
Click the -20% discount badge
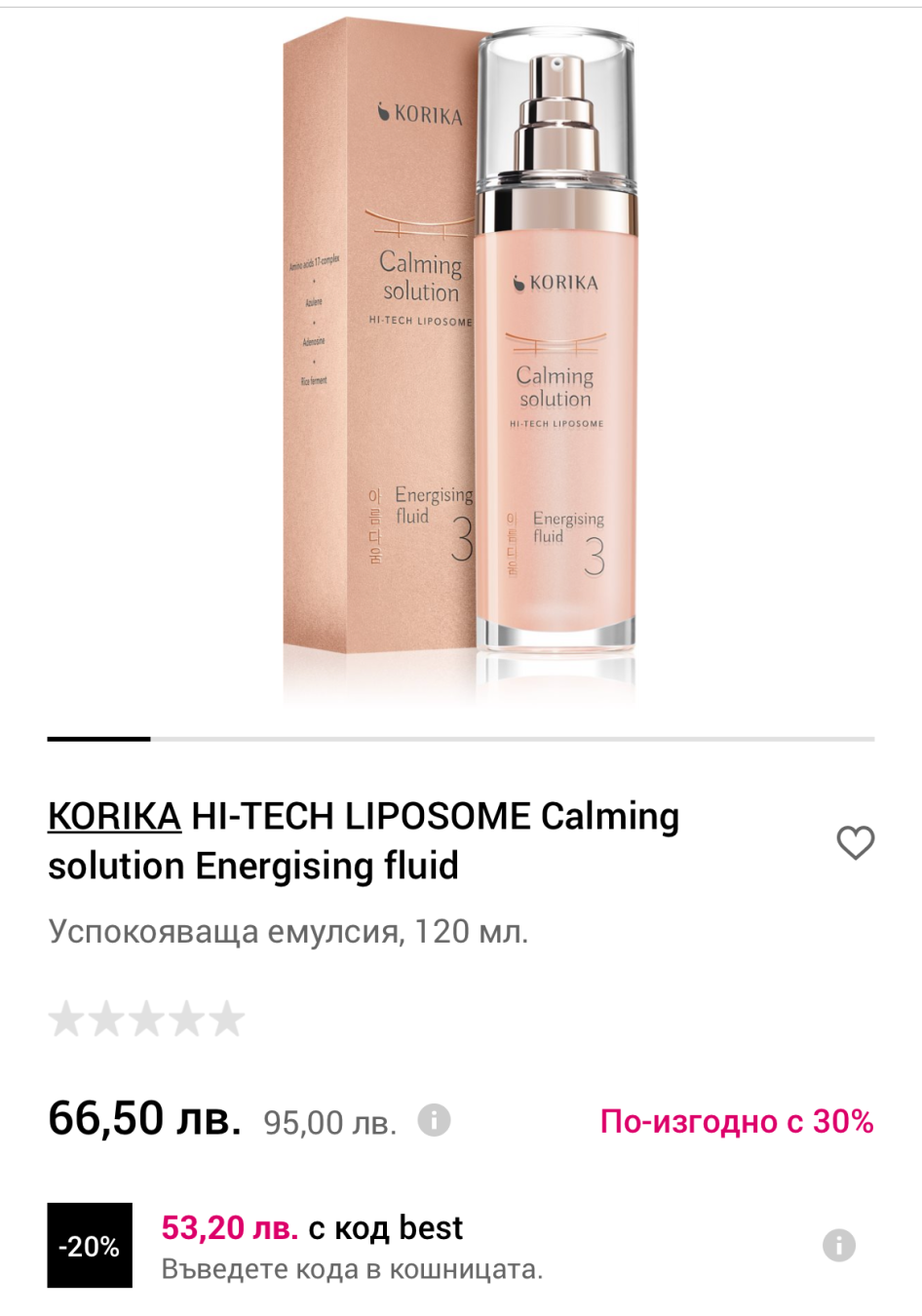tap(90, 1246)
